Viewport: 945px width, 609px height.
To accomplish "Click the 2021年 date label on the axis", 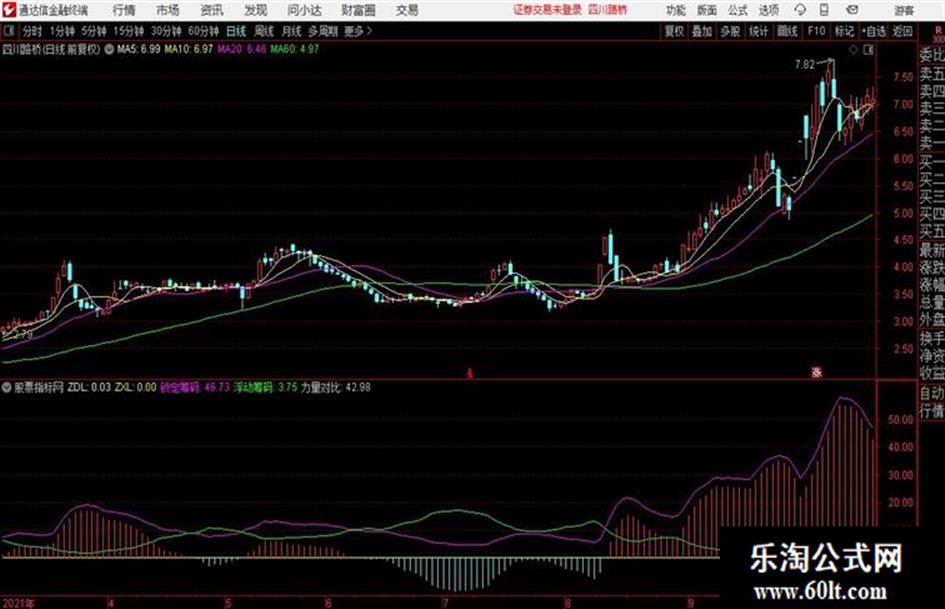I will coord(19,603).
